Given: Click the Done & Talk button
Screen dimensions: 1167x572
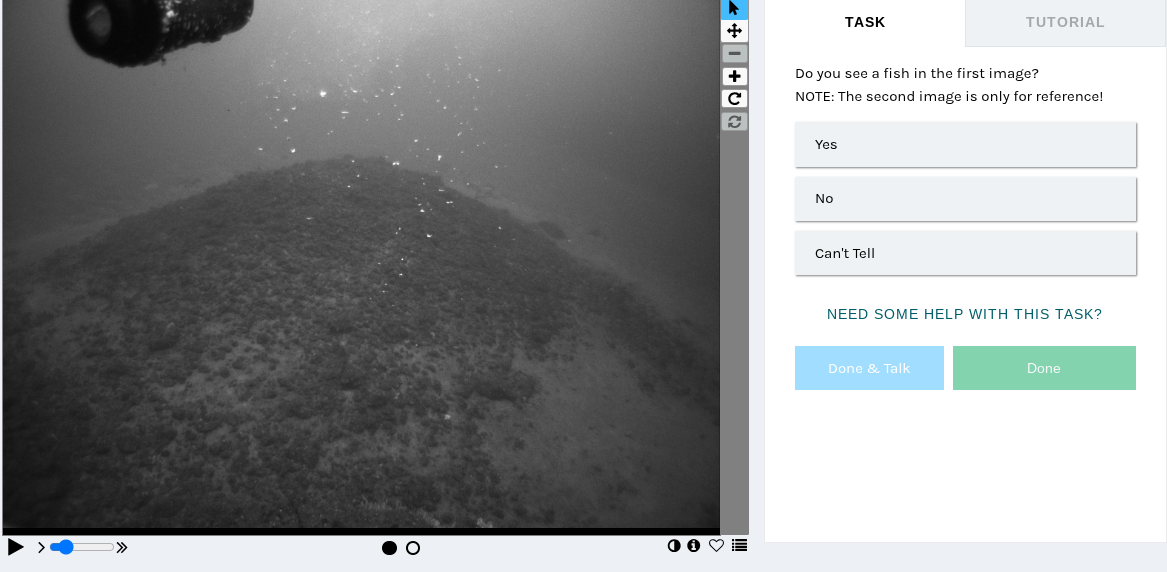Looking at the screenshot, I should [x=869, y=368].
